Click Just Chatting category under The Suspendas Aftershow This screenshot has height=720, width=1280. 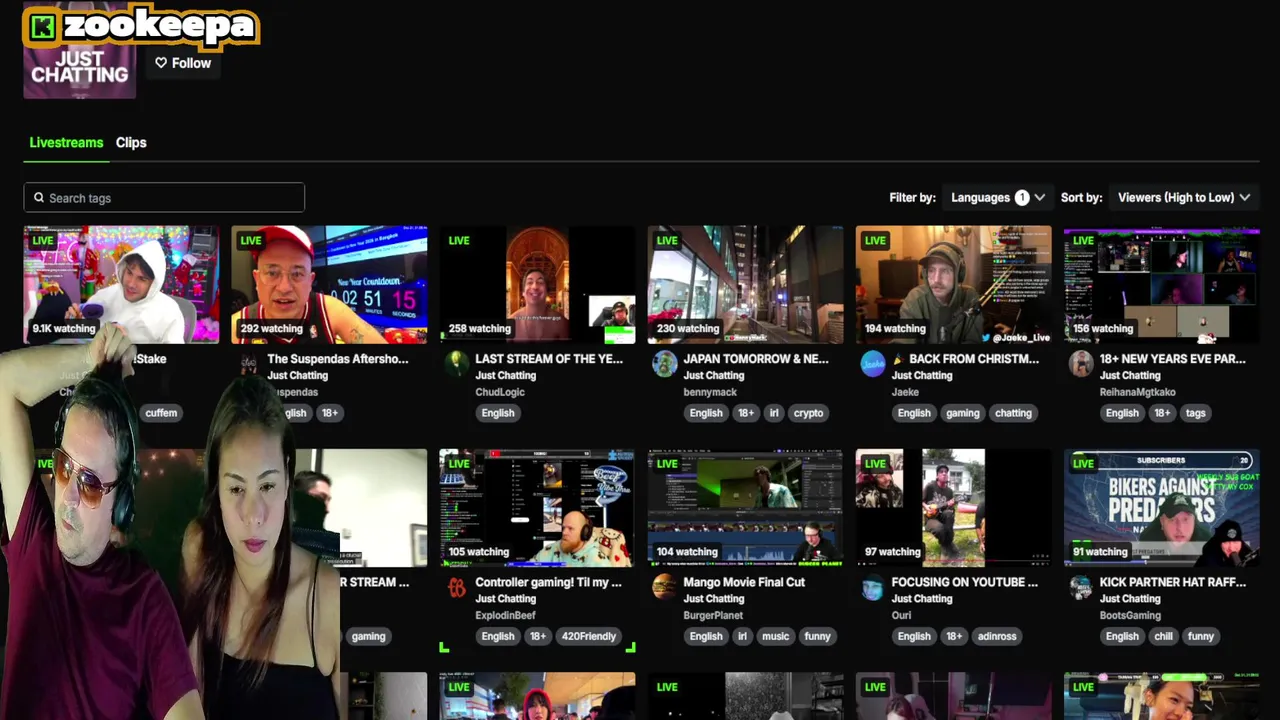click(297, 375)
